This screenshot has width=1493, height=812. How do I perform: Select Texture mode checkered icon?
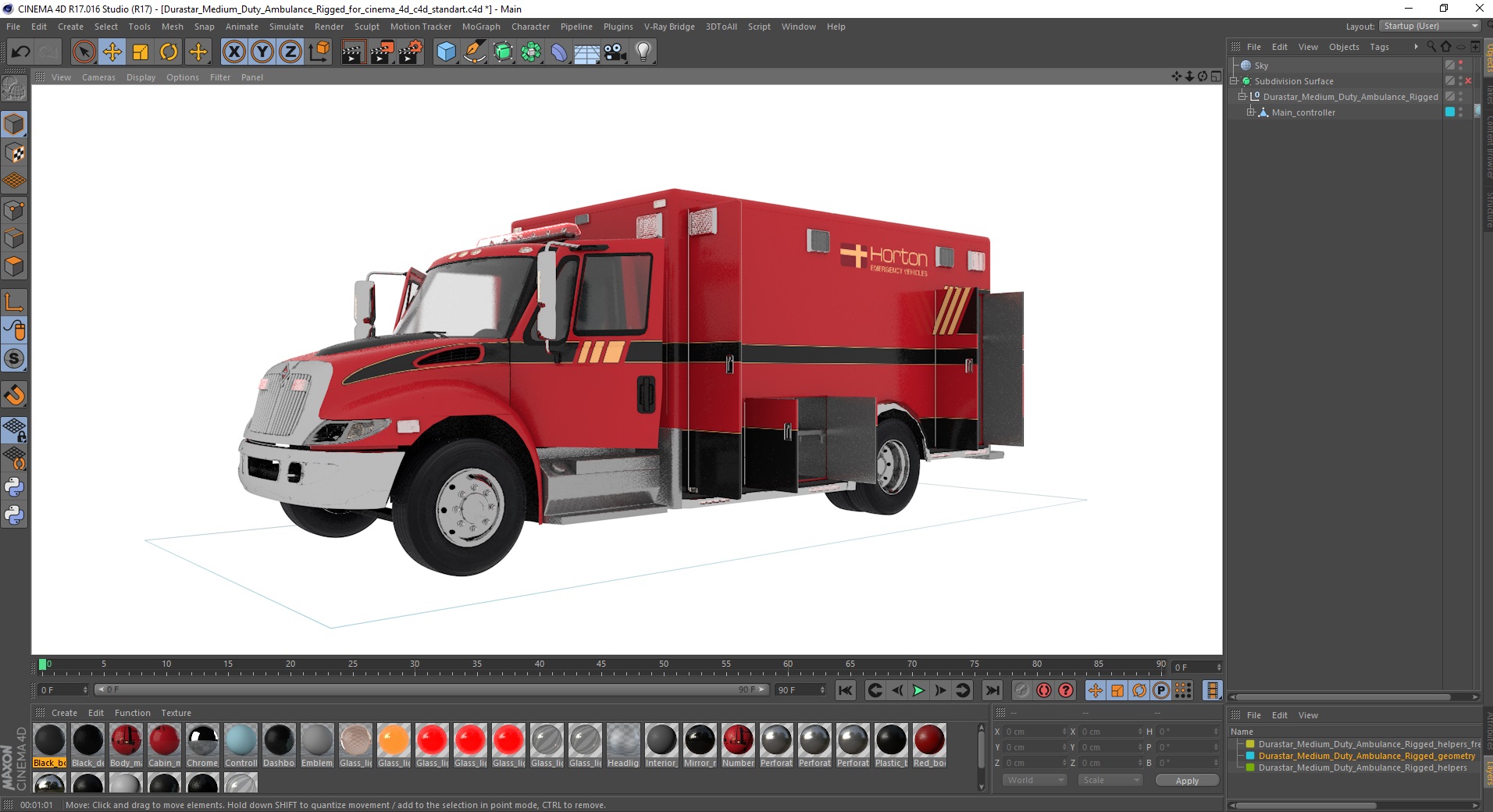pyautogui.click(x=14, y=153)
